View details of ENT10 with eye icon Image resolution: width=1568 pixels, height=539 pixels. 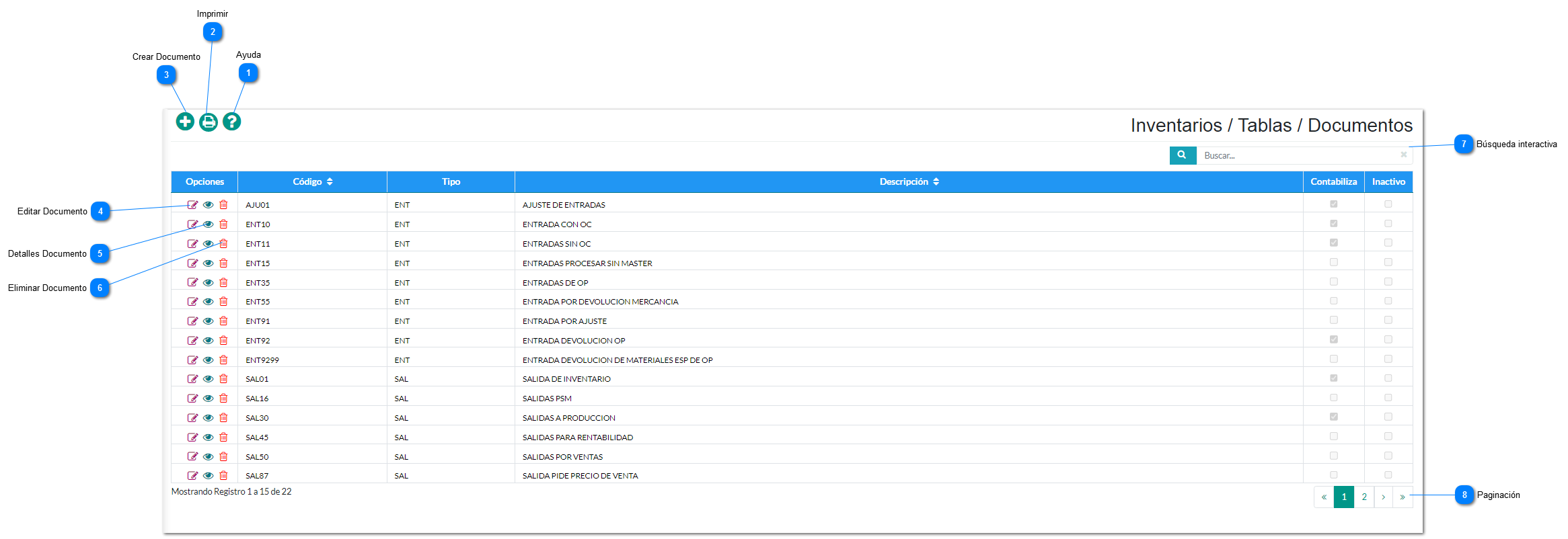coord(209,224)
